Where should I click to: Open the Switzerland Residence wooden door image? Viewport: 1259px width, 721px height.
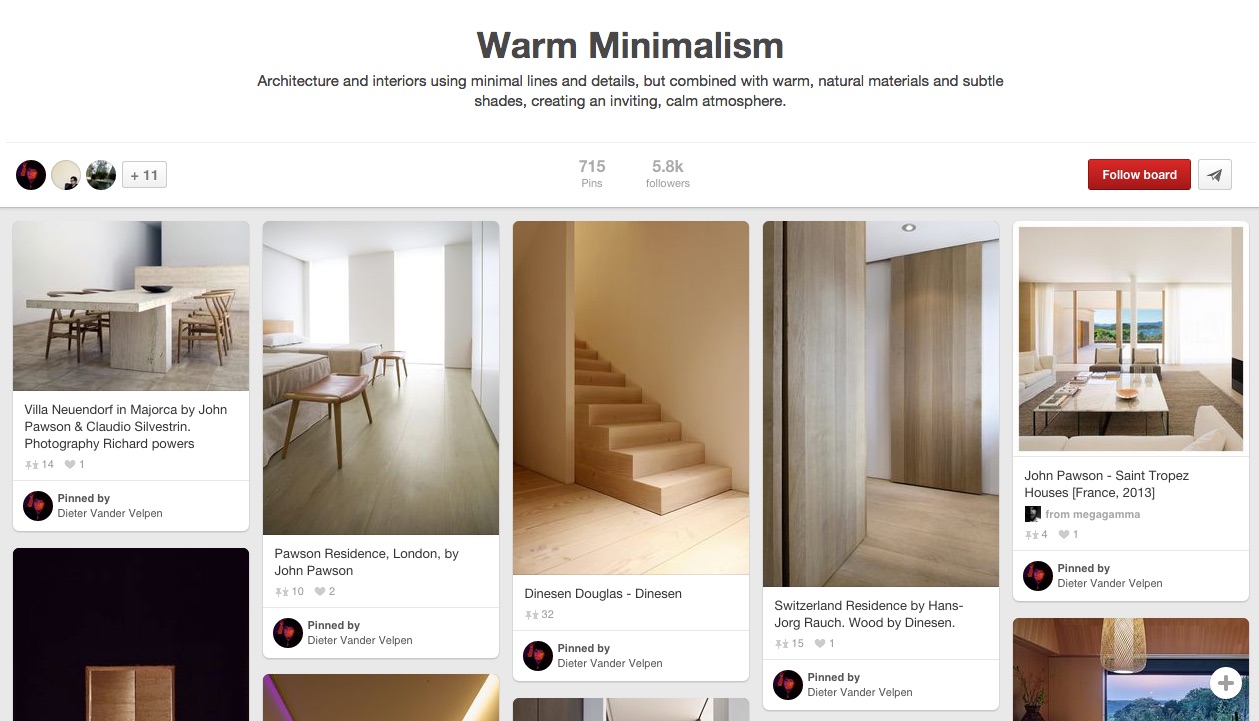(881, 404)
